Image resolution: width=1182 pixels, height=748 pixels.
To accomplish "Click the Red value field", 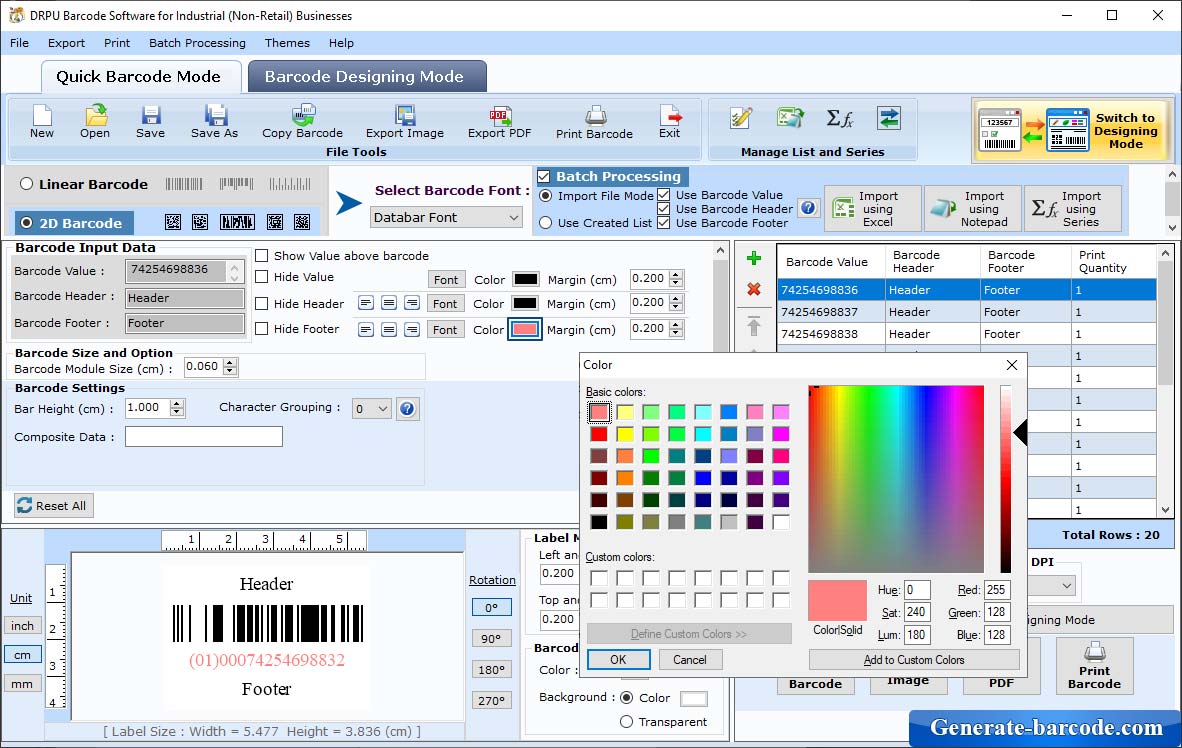I will coord(996,590).
